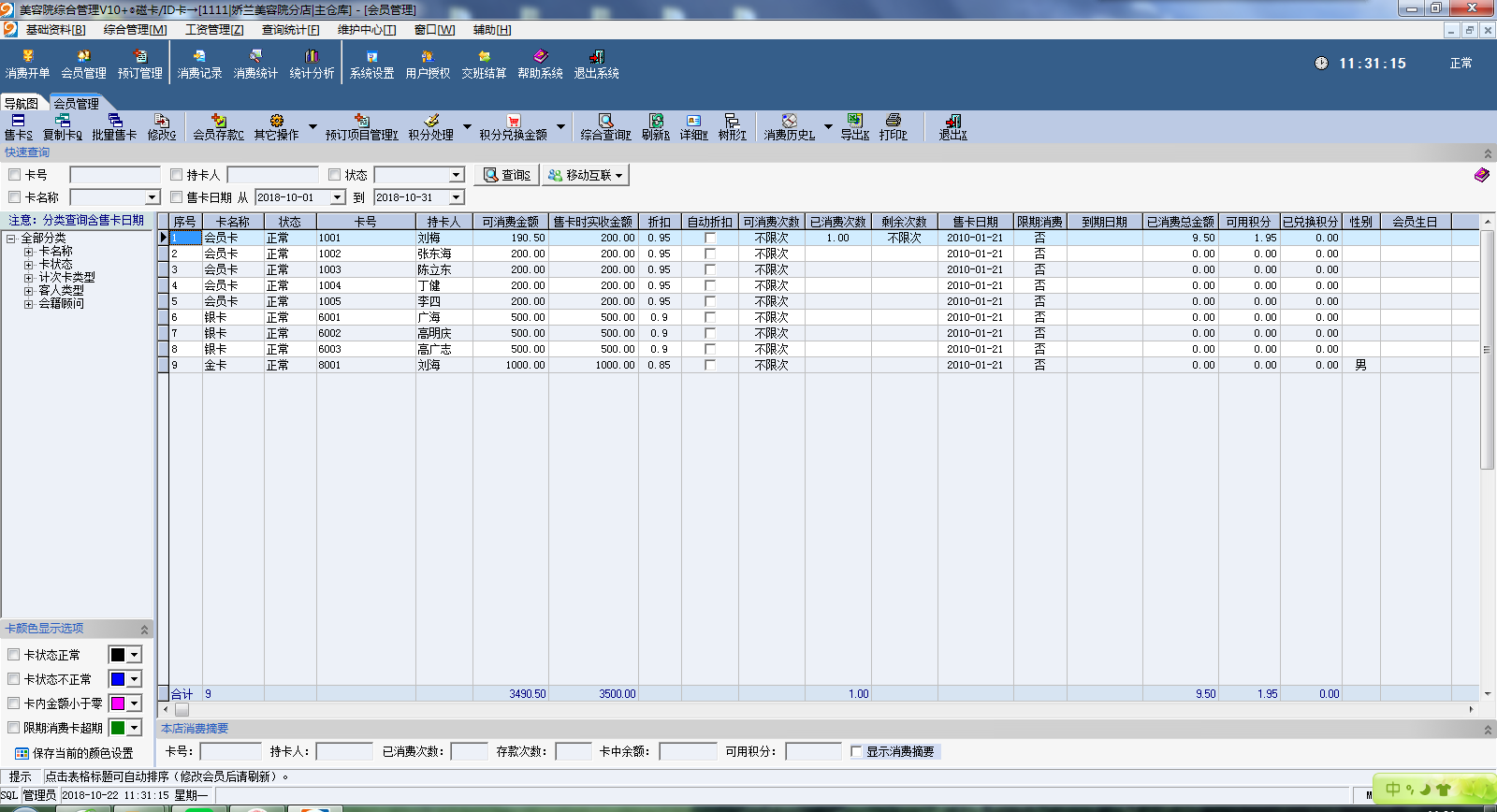Screen dimensions: 1497x812
Task: Click the 复制卡 tool
Action: pyautogui.click(x=63, y=127)
